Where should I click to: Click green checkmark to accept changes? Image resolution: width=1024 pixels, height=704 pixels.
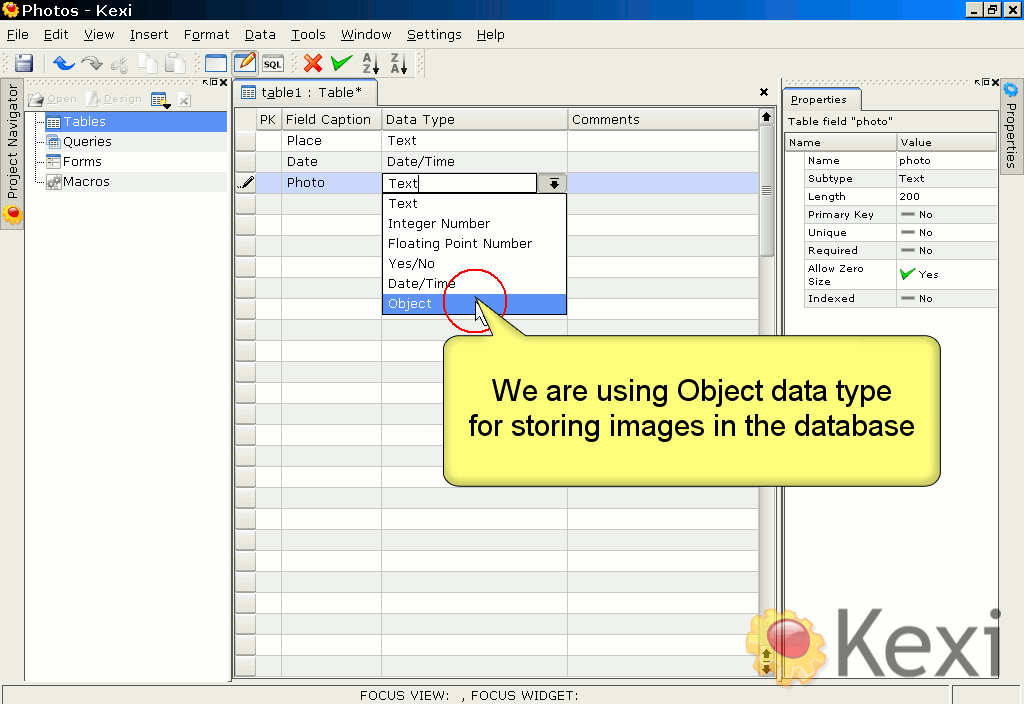(x=341, y=63)
